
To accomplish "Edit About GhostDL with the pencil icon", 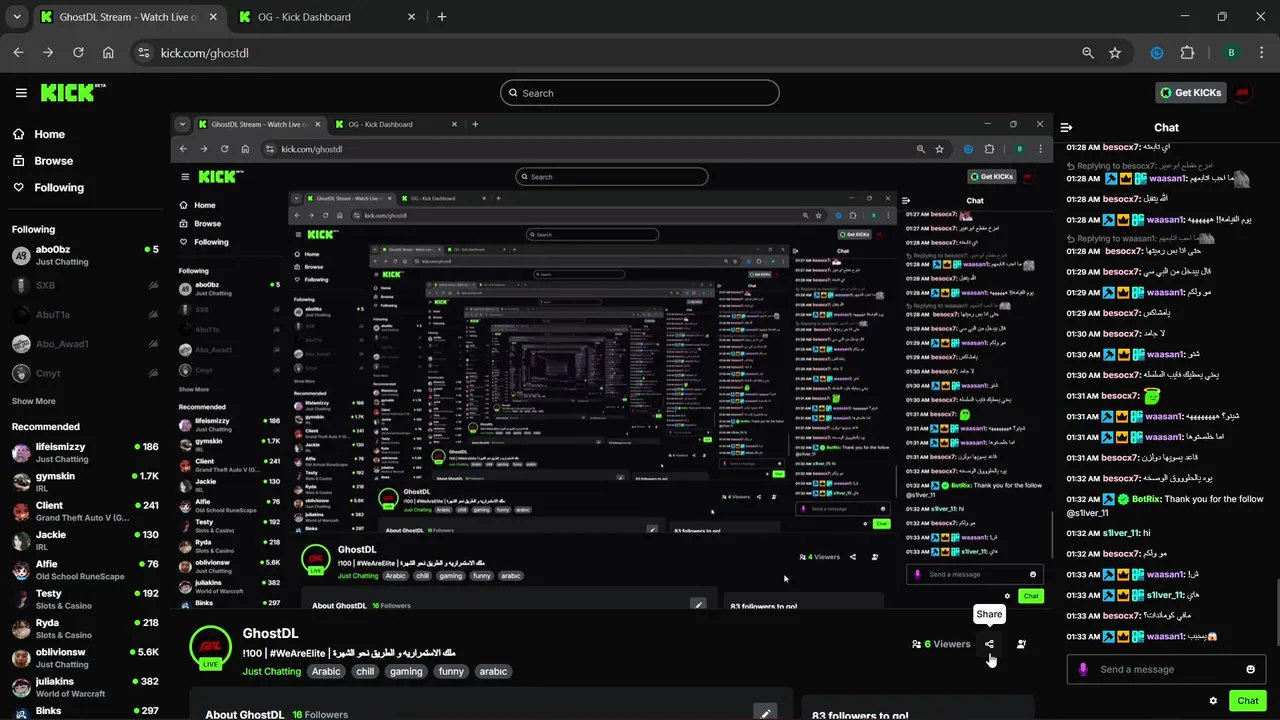I will (x=765, y=713).
